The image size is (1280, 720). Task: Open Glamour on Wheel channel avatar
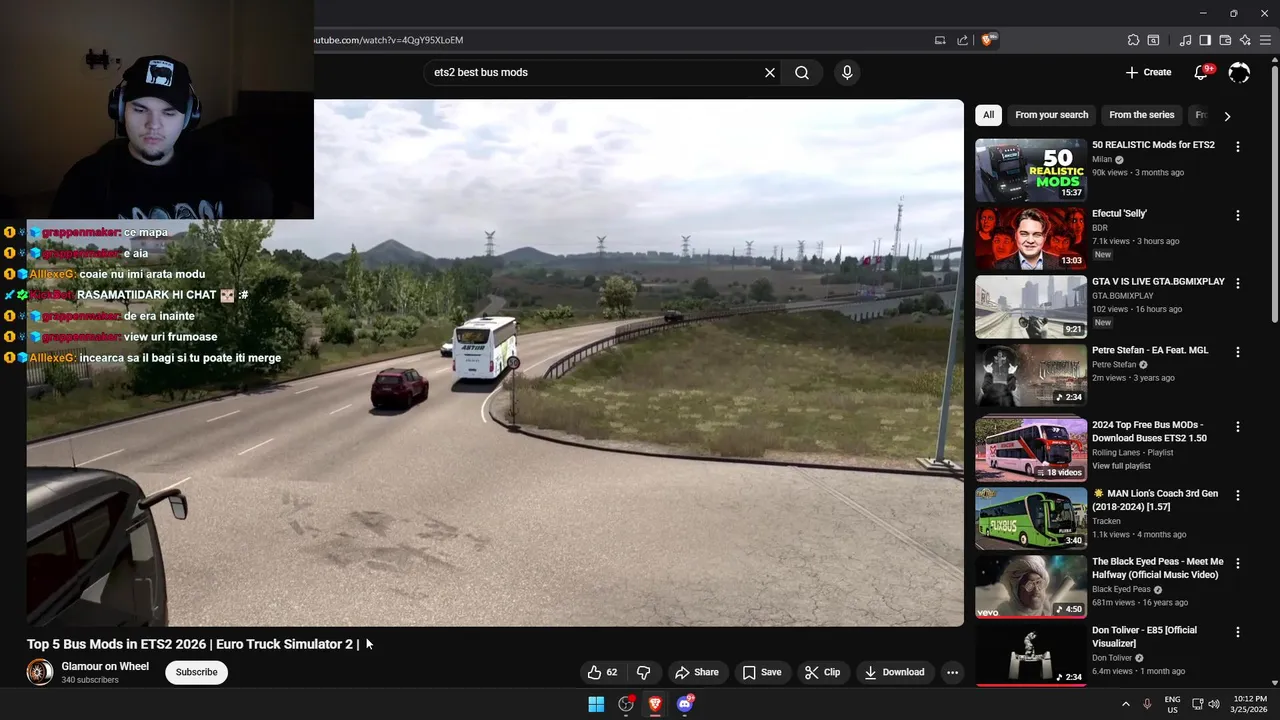coord(40,672)
